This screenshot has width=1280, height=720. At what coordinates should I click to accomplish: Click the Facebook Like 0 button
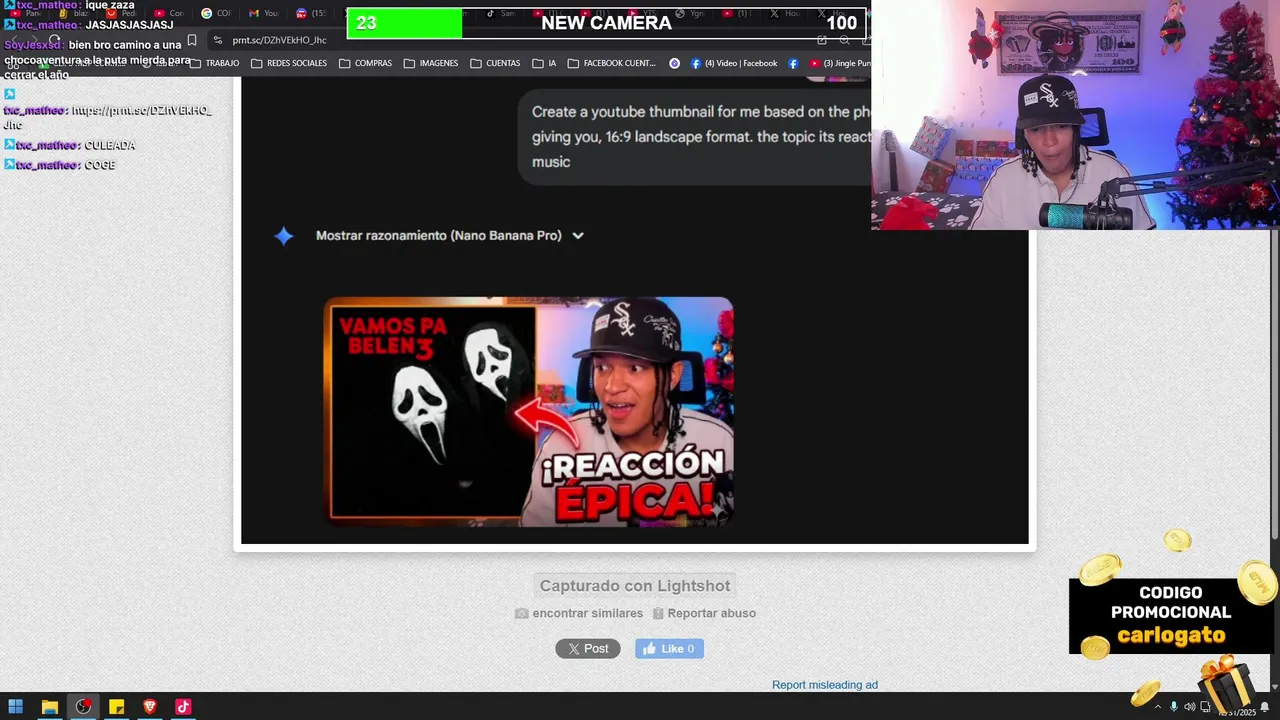[669, 649]
